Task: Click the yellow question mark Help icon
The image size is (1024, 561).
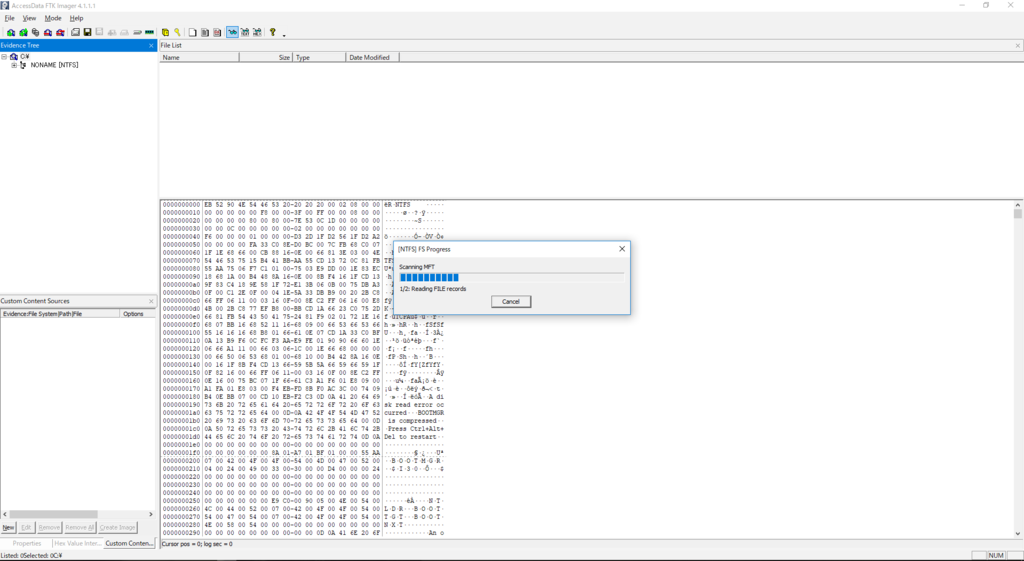Action: point(273,32)
